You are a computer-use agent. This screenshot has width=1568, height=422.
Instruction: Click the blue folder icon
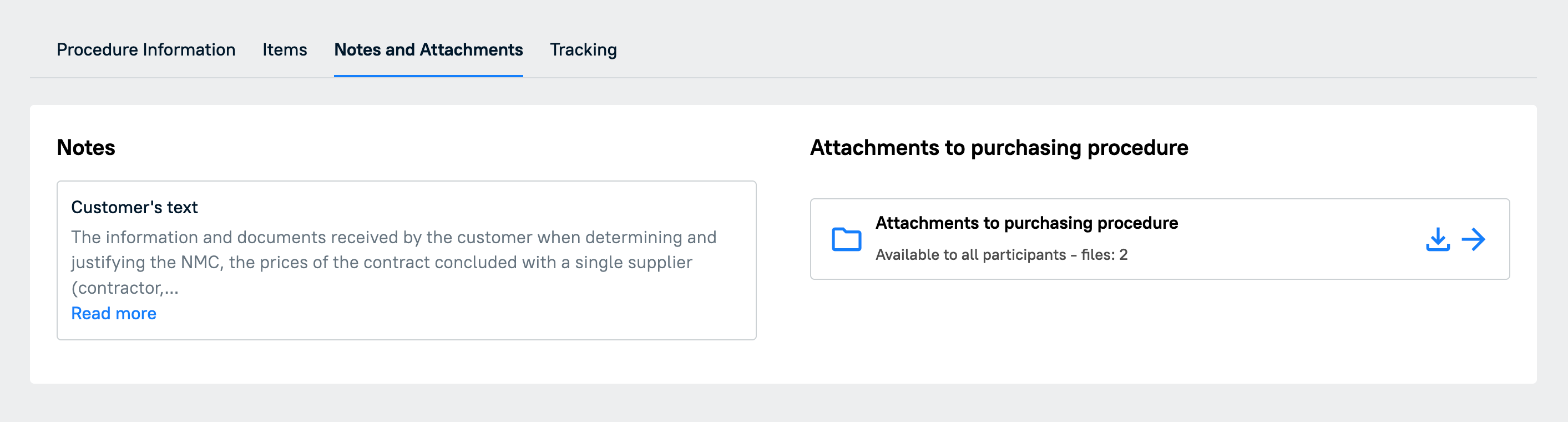[846, 239]
